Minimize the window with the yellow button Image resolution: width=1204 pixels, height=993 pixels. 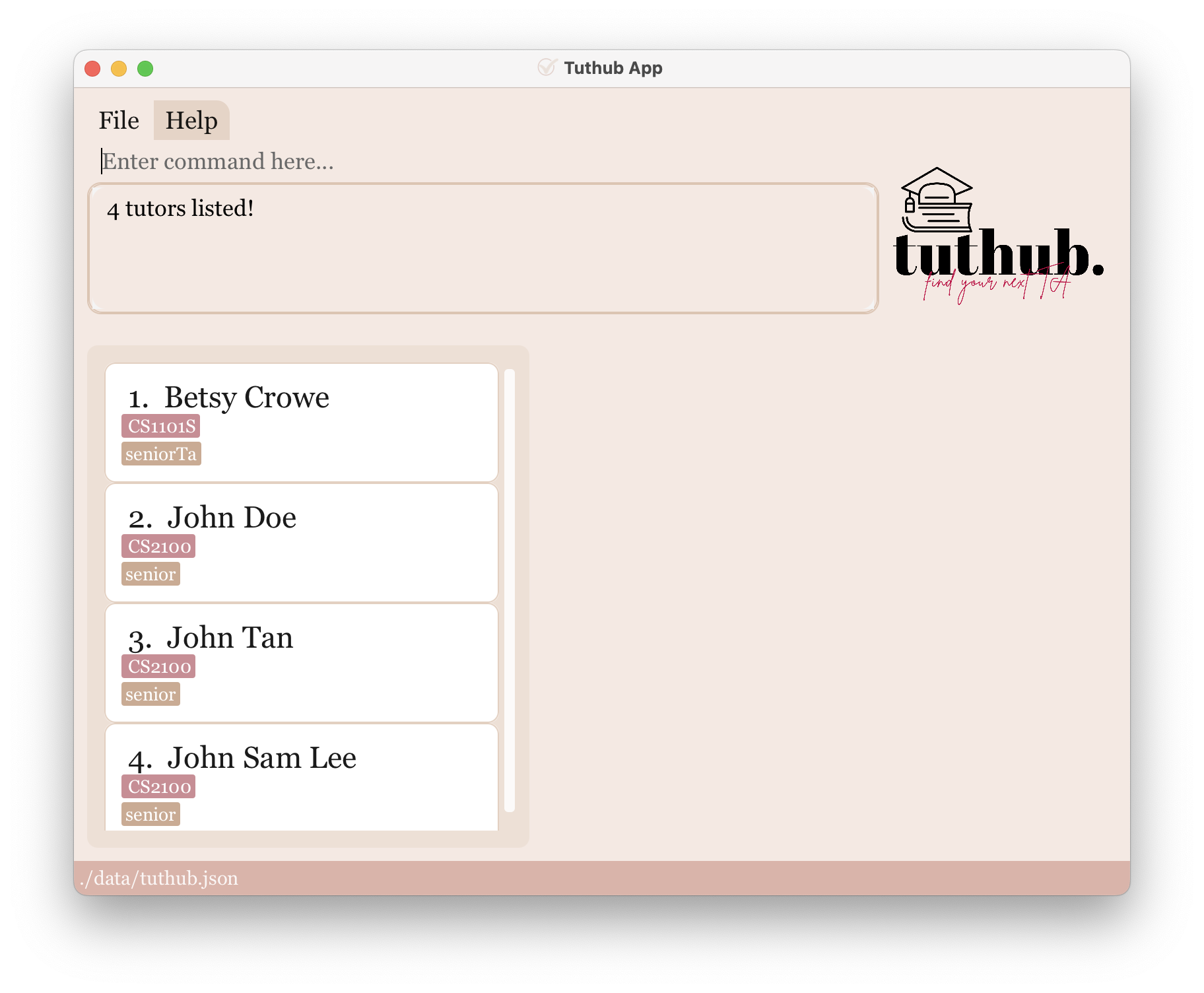coord(119,69)
